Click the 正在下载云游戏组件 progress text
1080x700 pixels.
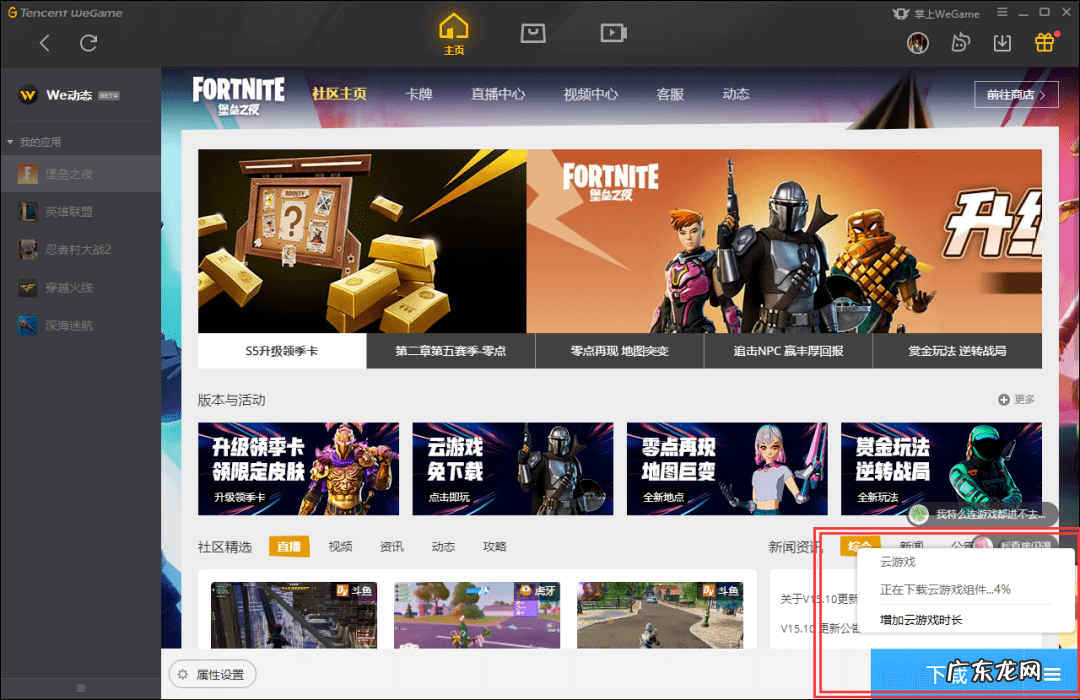point(945,590)
